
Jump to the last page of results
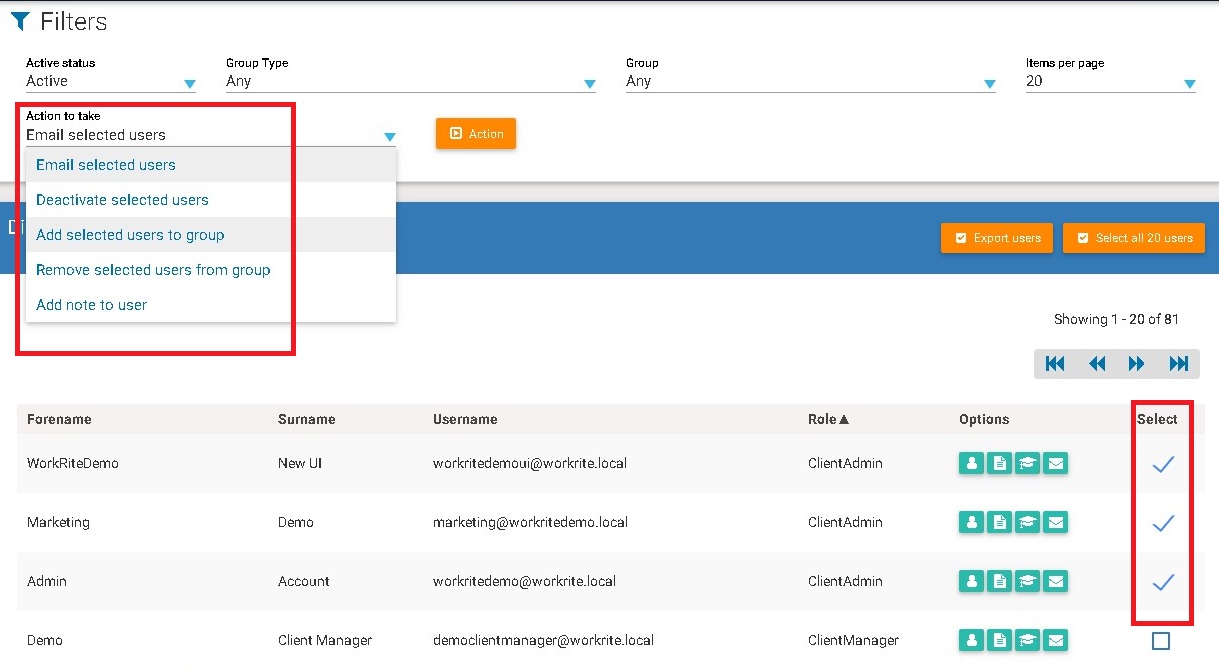click(x=1178, y=364)
